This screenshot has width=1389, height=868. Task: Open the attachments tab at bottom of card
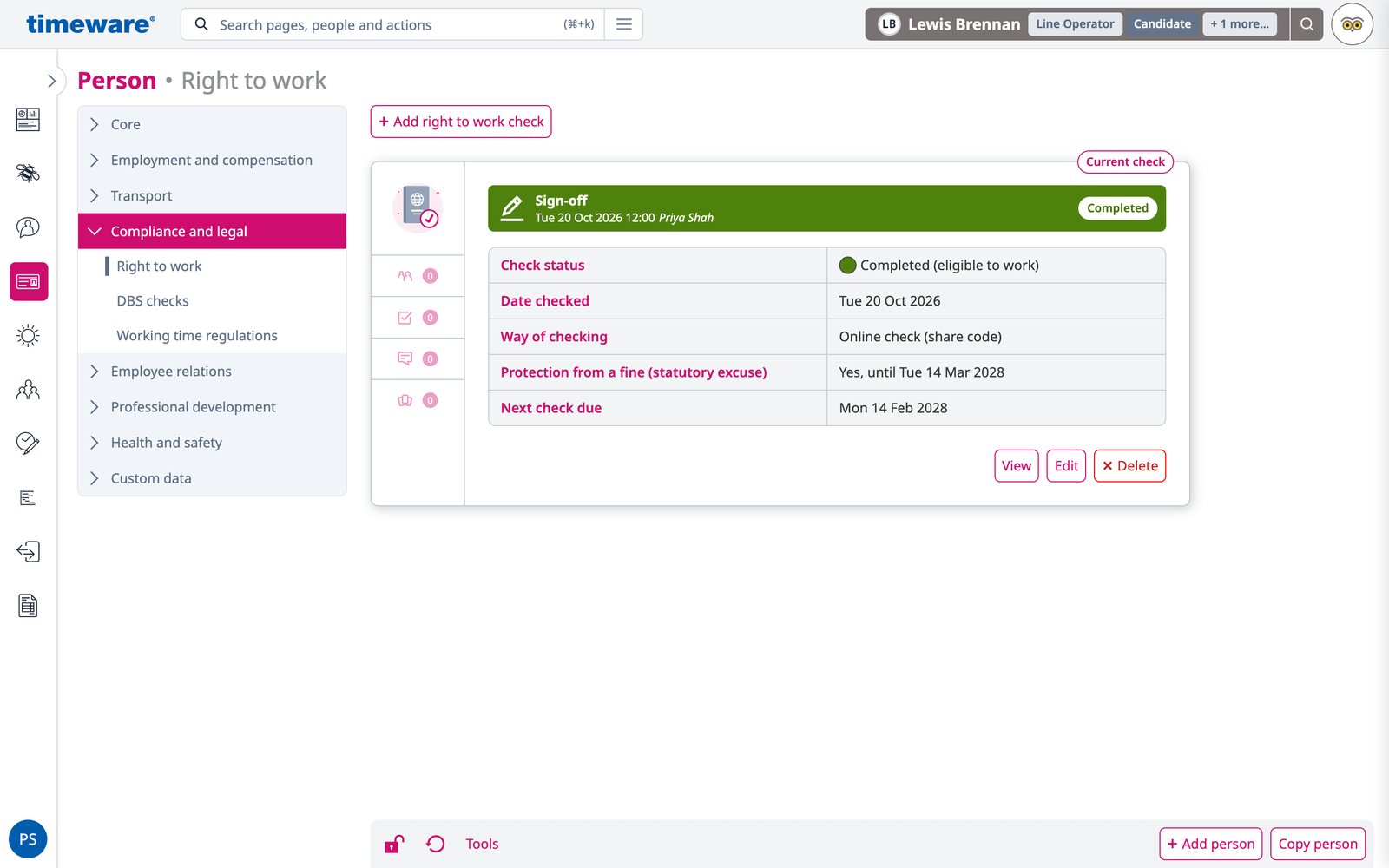[x=418, y=400]
